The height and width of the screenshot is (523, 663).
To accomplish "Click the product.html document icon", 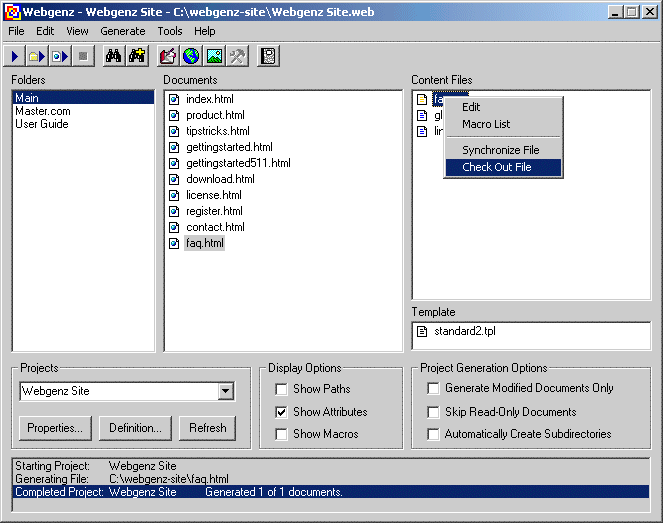I will pyautogui.click(x=174, y=115).
